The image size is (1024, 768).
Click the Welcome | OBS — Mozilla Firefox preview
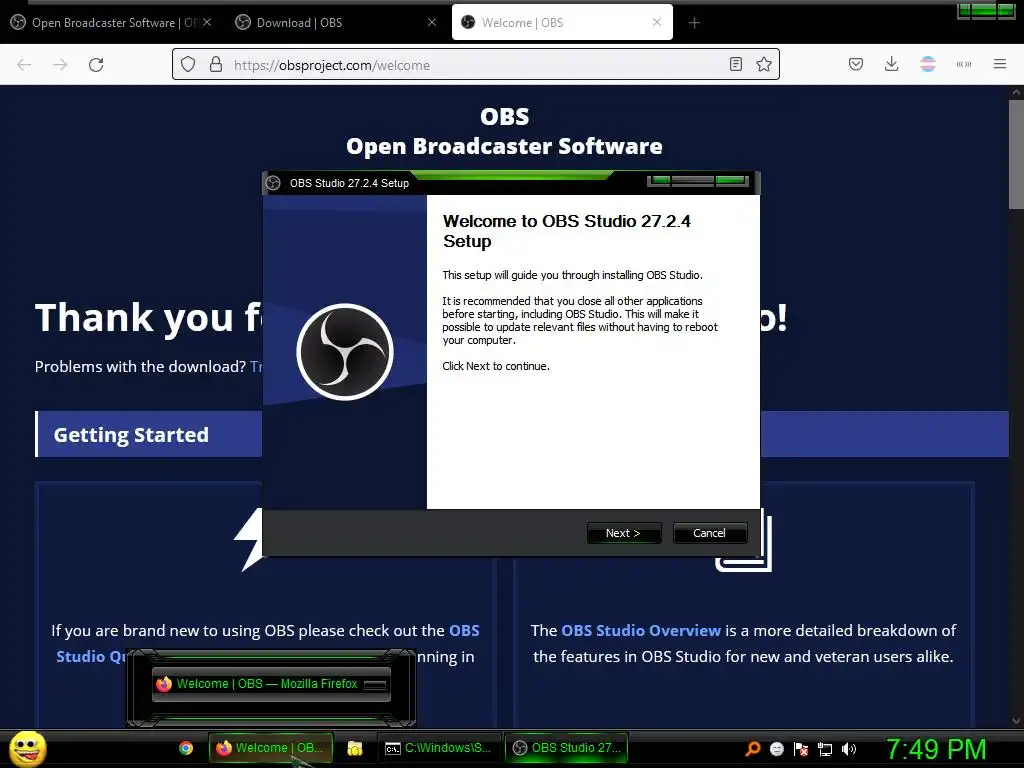coord(271,684)
